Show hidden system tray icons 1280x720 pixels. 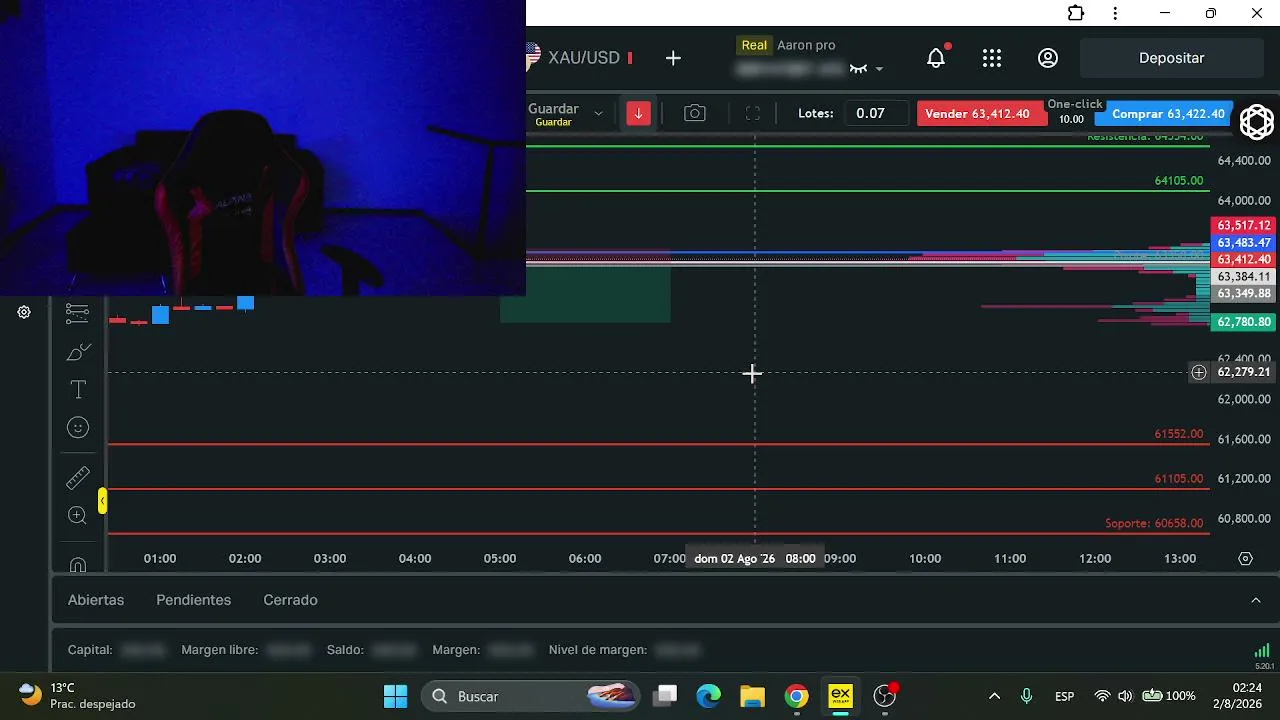click(994, 696)
